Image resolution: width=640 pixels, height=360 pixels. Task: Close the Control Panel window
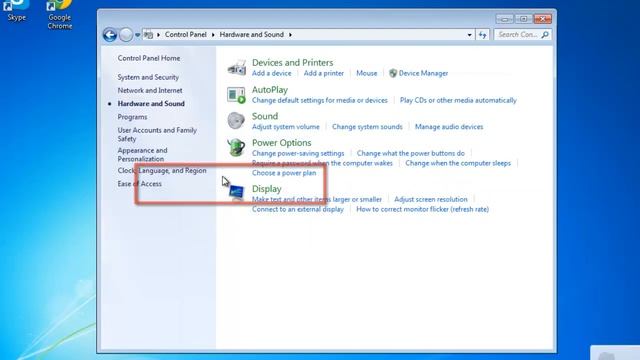[x=542, y=19]
